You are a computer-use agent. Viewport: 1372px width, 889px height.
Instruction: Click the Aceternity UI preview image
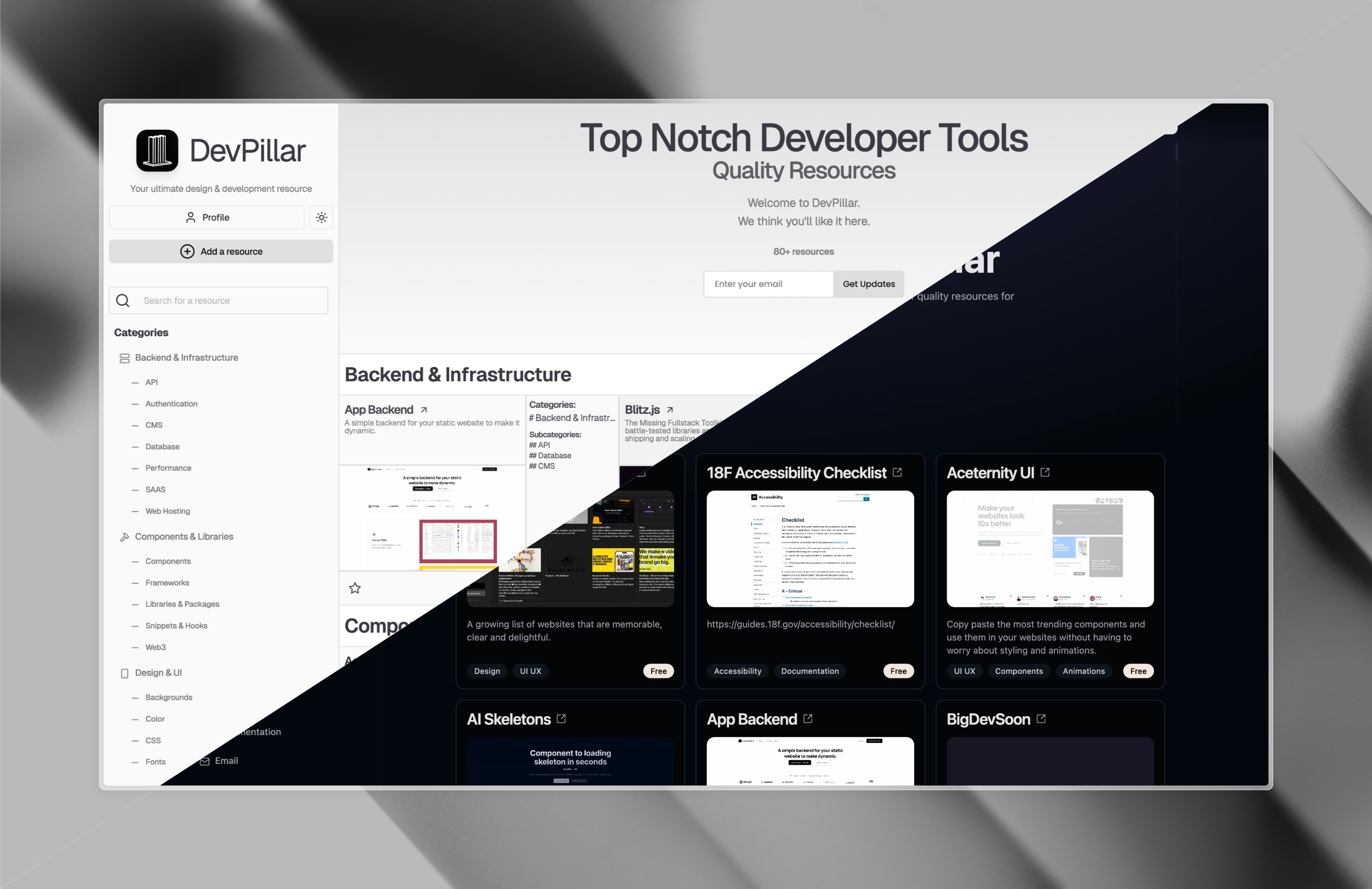1050,549
